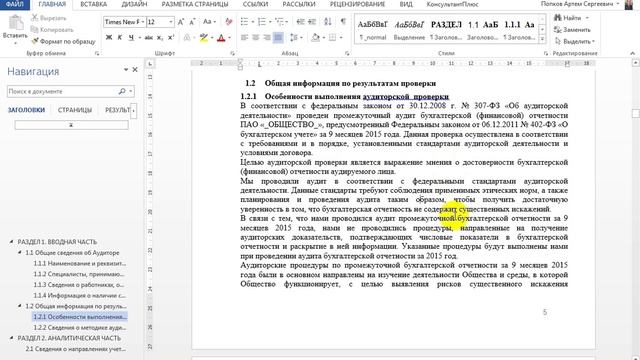Image resolution: width=640 pixels, height=360 pixels.
Task: Open the change case Aa dropdown
Action: tap(209, 22)
